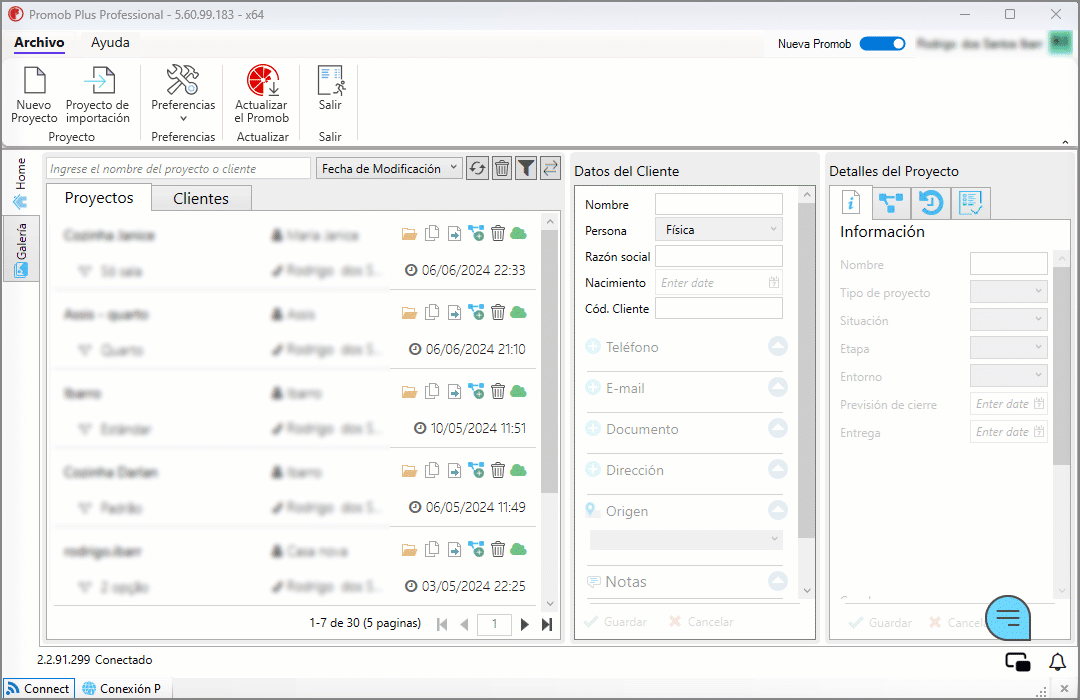Open Proyecto de importación

pos(98,94)
